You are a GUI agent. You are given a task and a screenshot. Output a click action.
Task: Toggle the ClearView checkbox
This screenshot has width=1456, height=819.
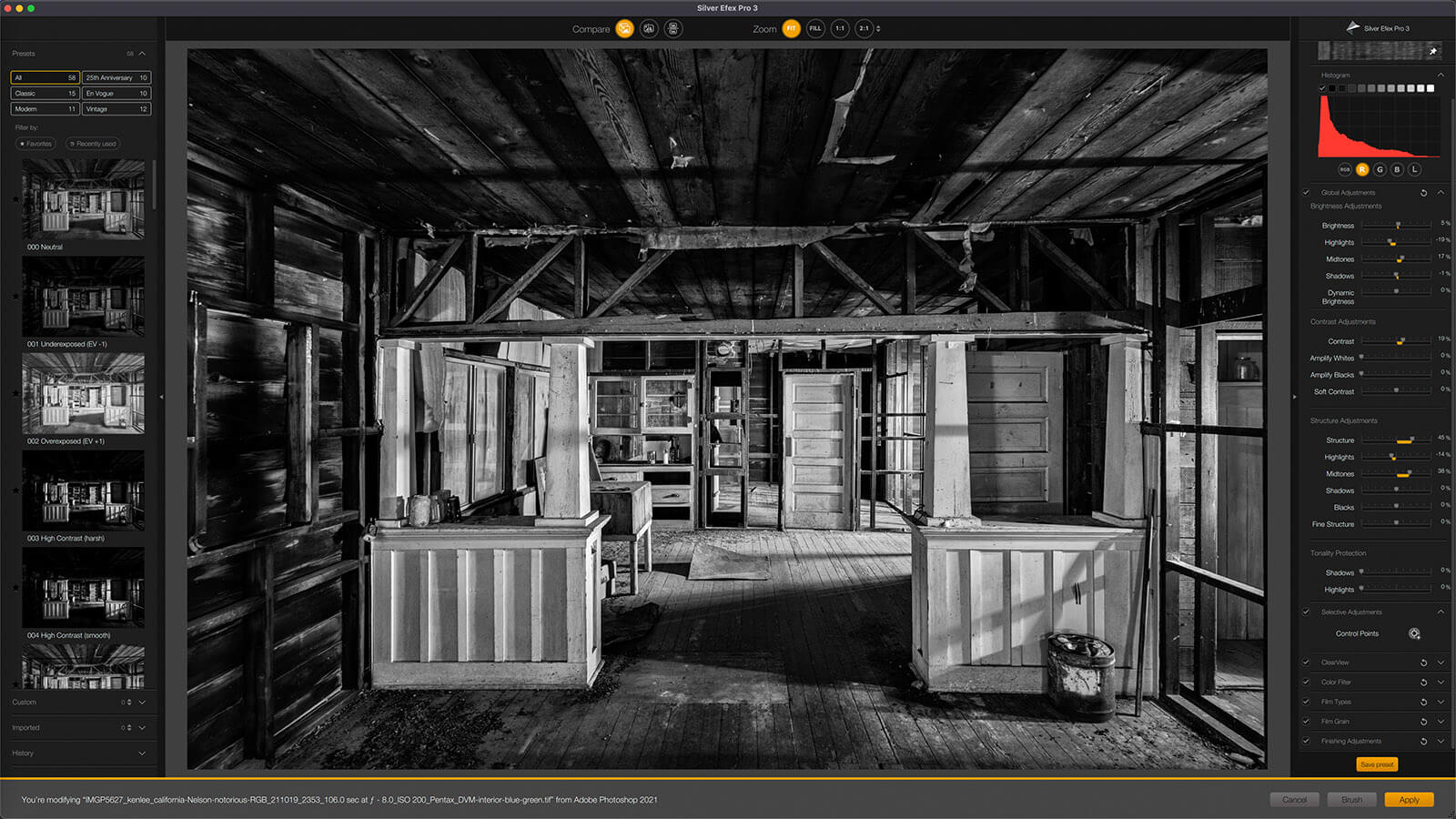(1306, 662)
